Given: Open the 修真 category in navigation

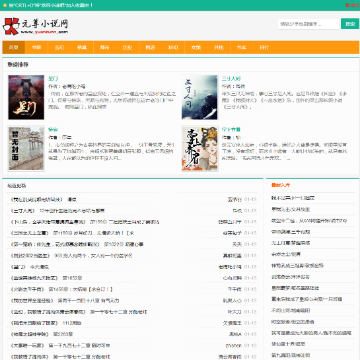Looking at the screenshot, I should [x=82, y=47].
